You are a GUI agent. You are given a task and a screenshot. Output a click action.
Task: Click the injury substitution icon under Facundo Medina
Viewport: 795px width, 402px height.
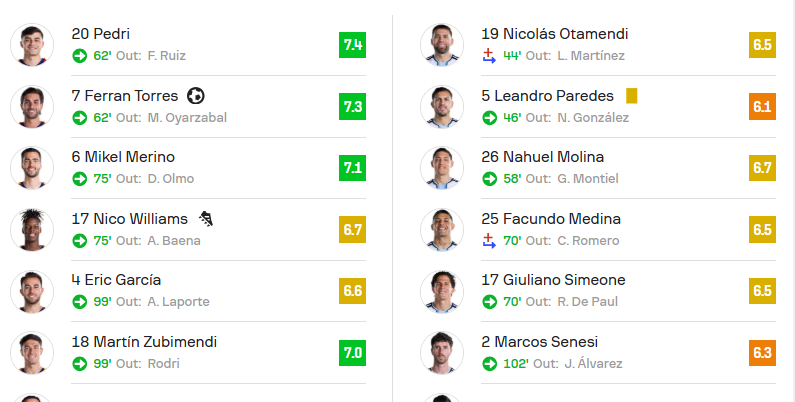point(489,240)
